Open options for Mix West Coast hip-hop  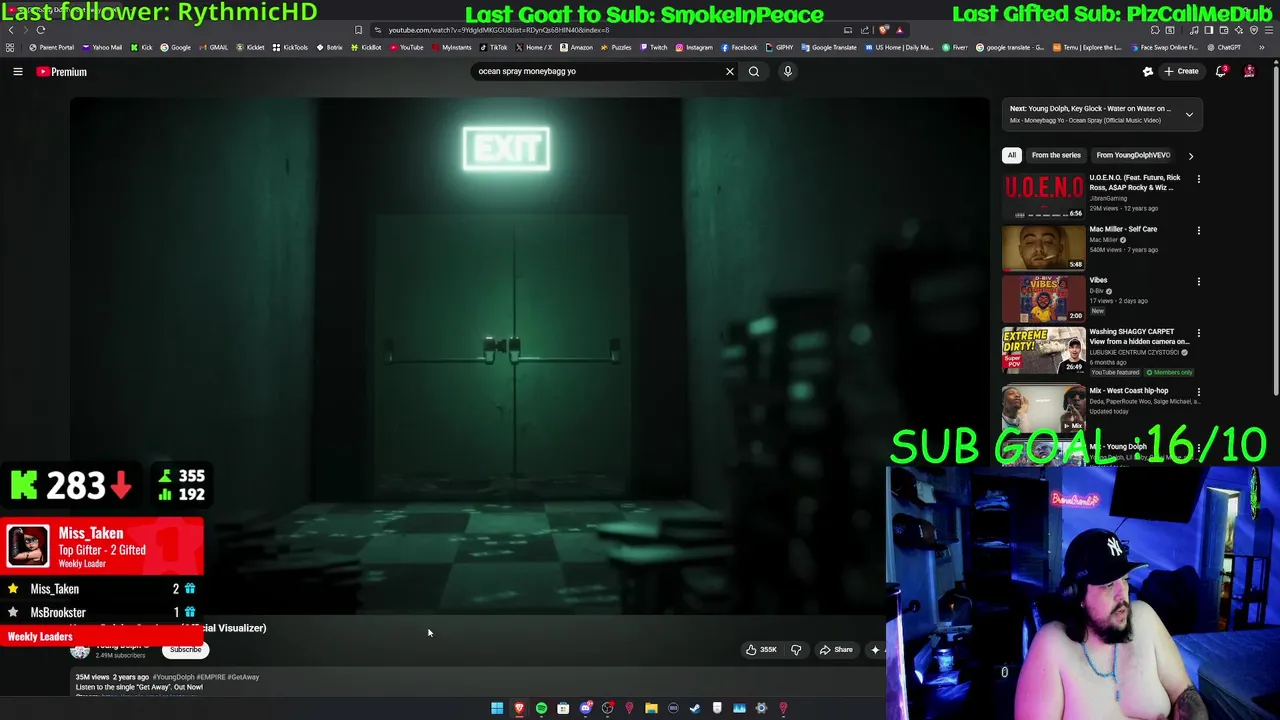coord(1198,392)
